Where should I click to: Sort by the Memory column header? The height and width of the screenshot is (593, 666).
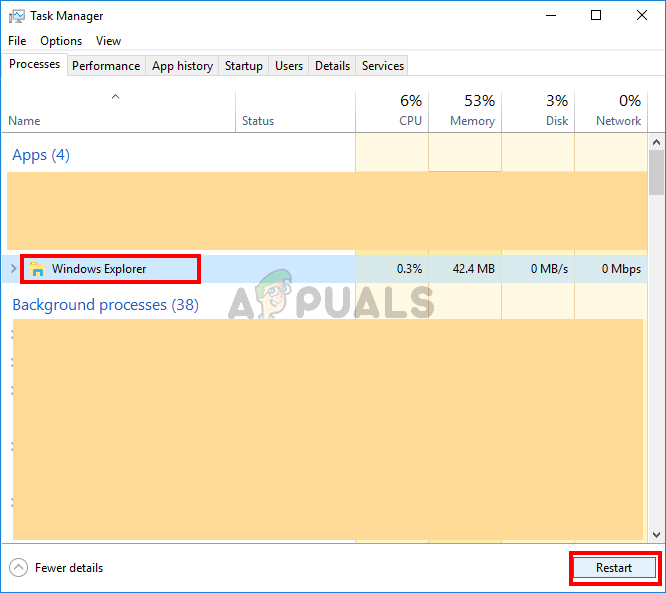(x=465, y=111)
